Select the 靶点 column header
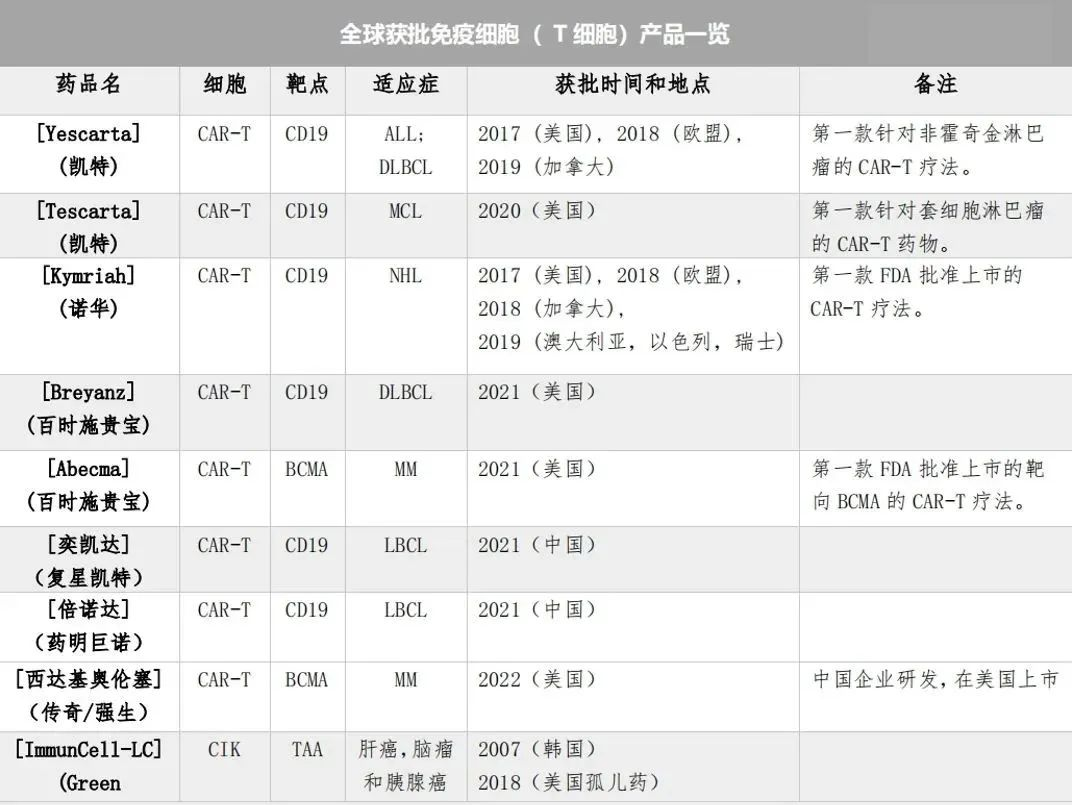The width and height of the screenshot is (1072, 805). tap(307, 85)
